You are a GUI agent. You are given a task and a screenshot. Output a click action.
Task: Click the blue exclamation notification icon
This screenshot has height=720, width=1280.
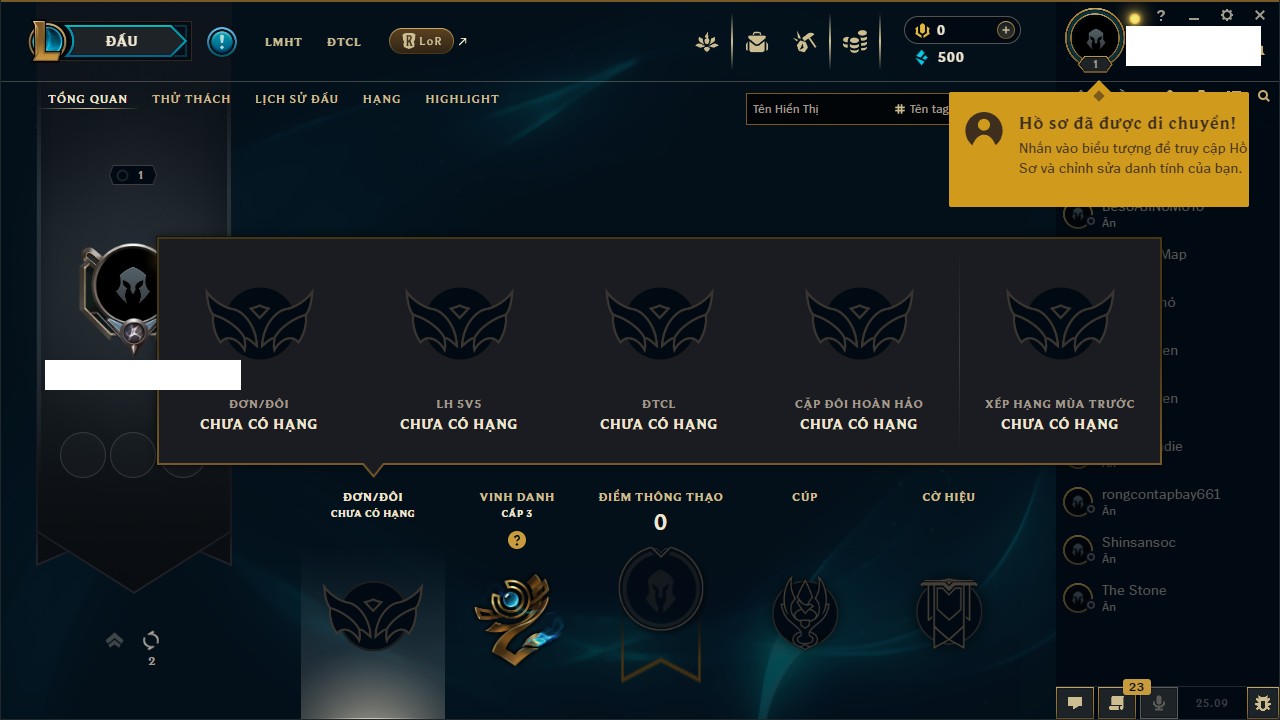click(x=222, y=42)
